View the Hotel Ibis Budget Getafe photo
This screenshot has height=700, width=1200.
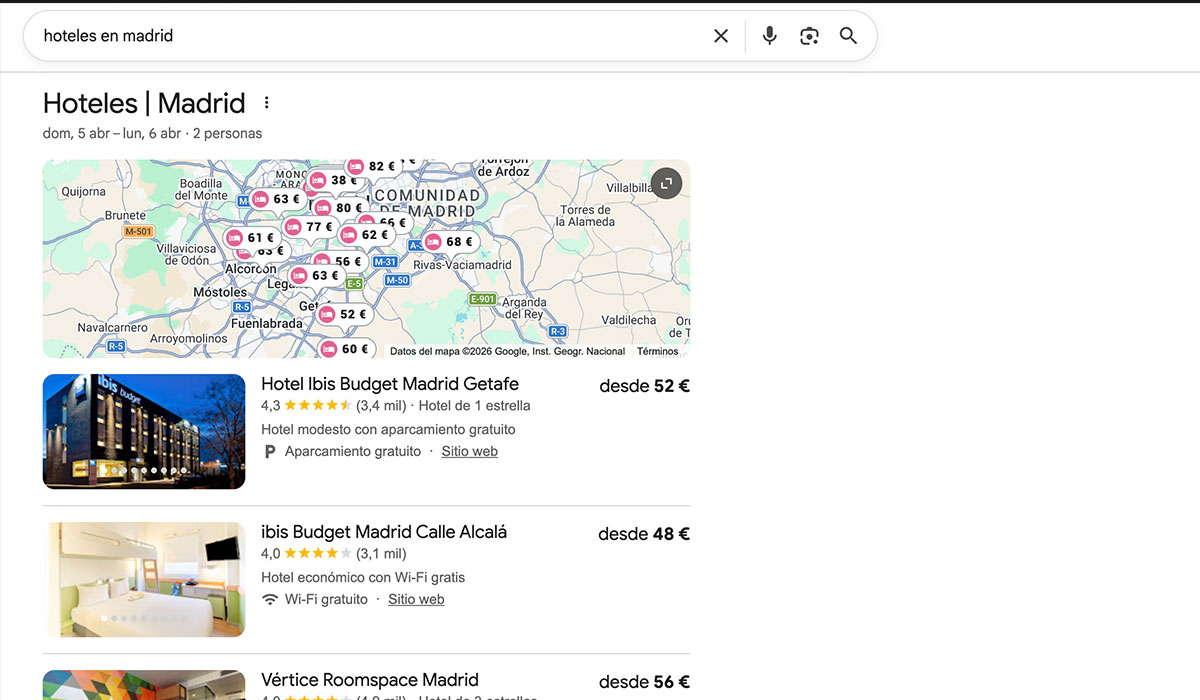coord(144,431)
